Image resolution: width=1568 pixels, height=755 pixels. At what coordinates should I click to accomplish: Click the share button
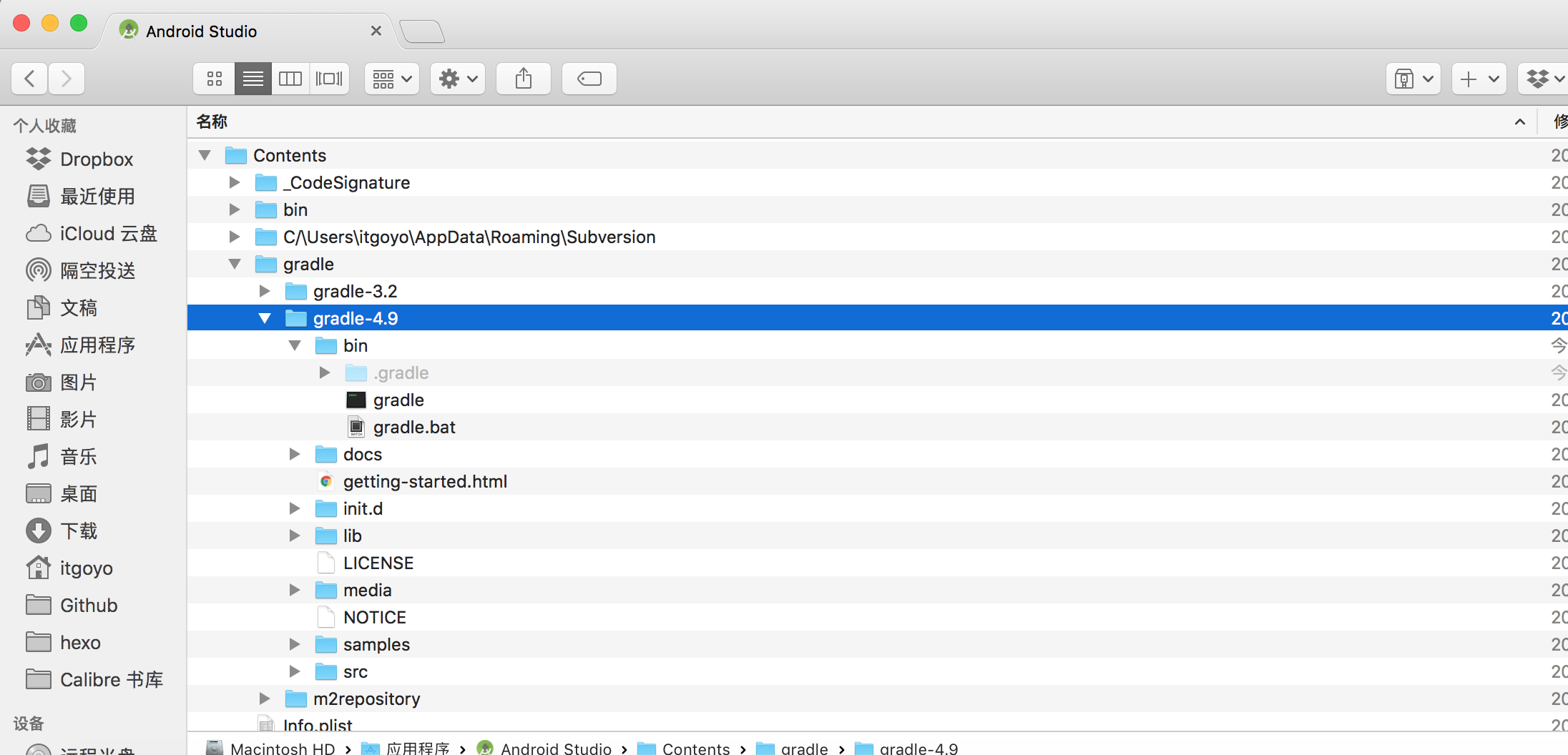click(524, 79)
